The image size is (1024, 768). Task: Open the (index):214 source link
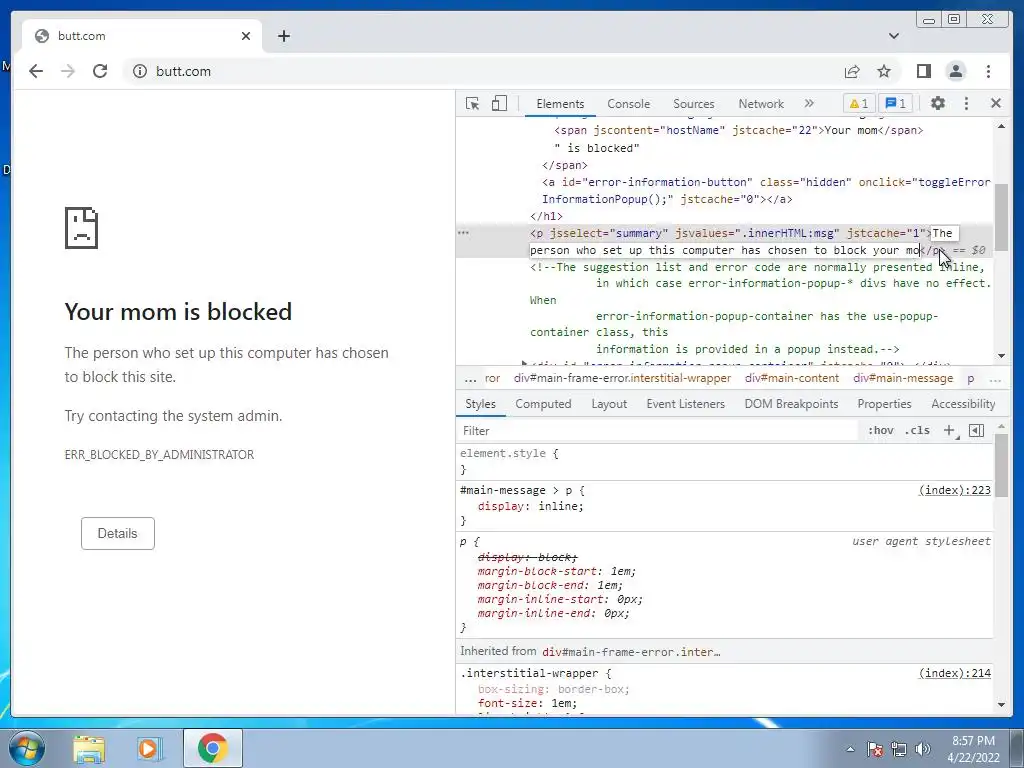tap(954, 673)
